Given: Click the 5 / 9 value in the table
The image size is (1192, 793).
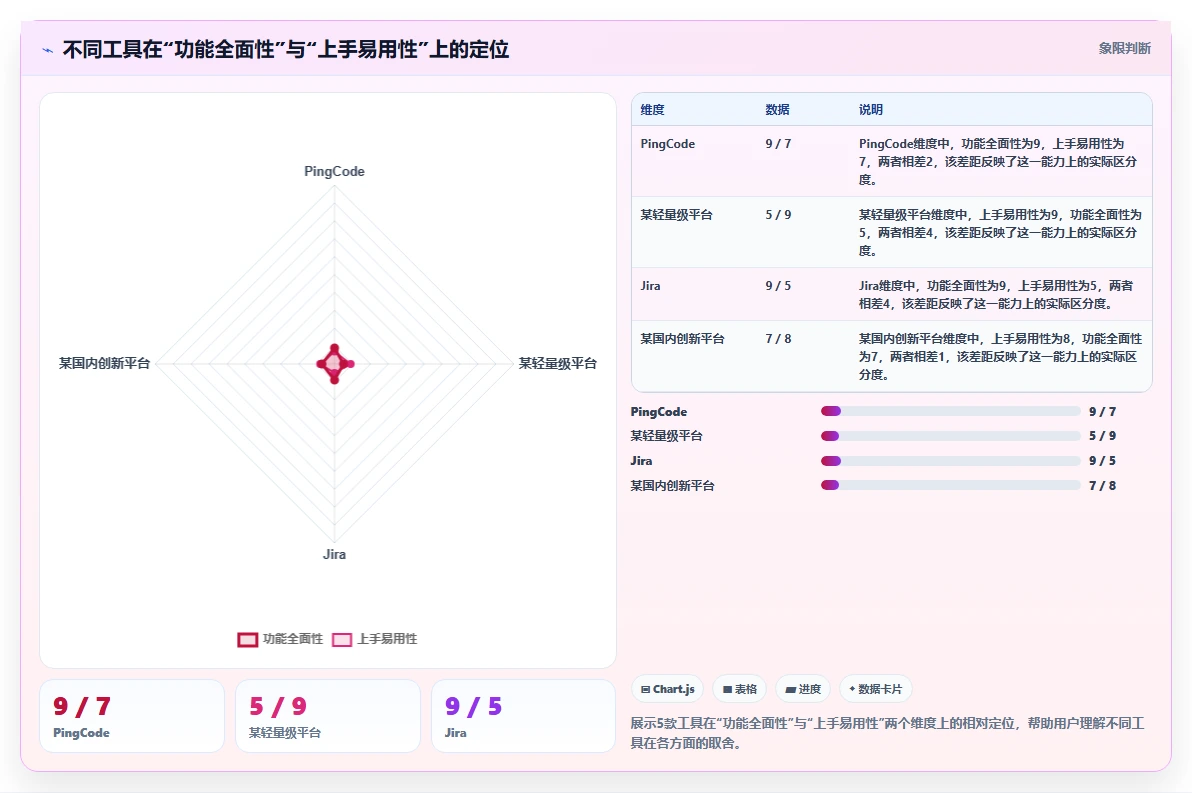Looking at the screenshot, I should point(778,215).
